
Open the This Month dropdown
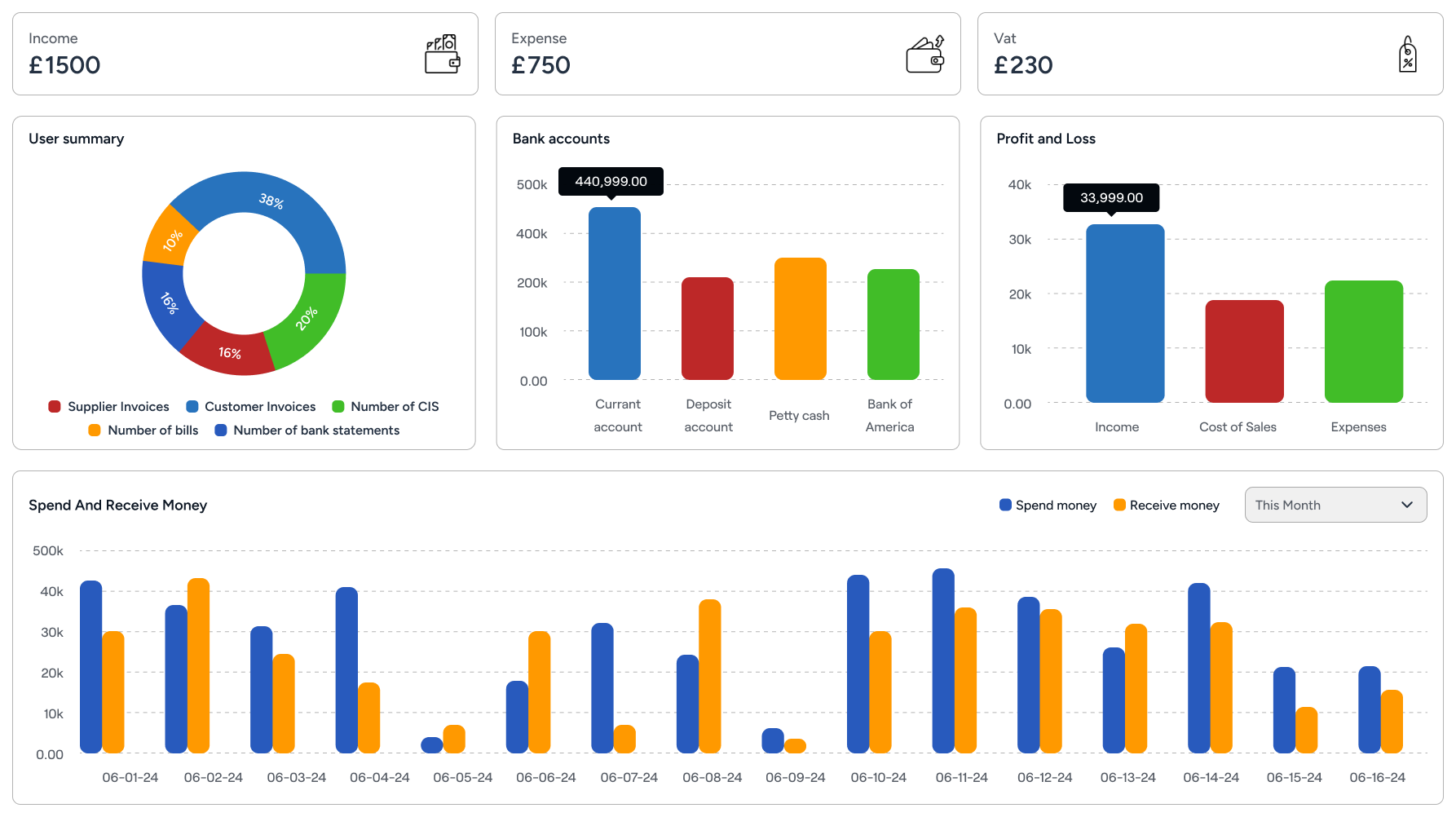(1335, 505)
